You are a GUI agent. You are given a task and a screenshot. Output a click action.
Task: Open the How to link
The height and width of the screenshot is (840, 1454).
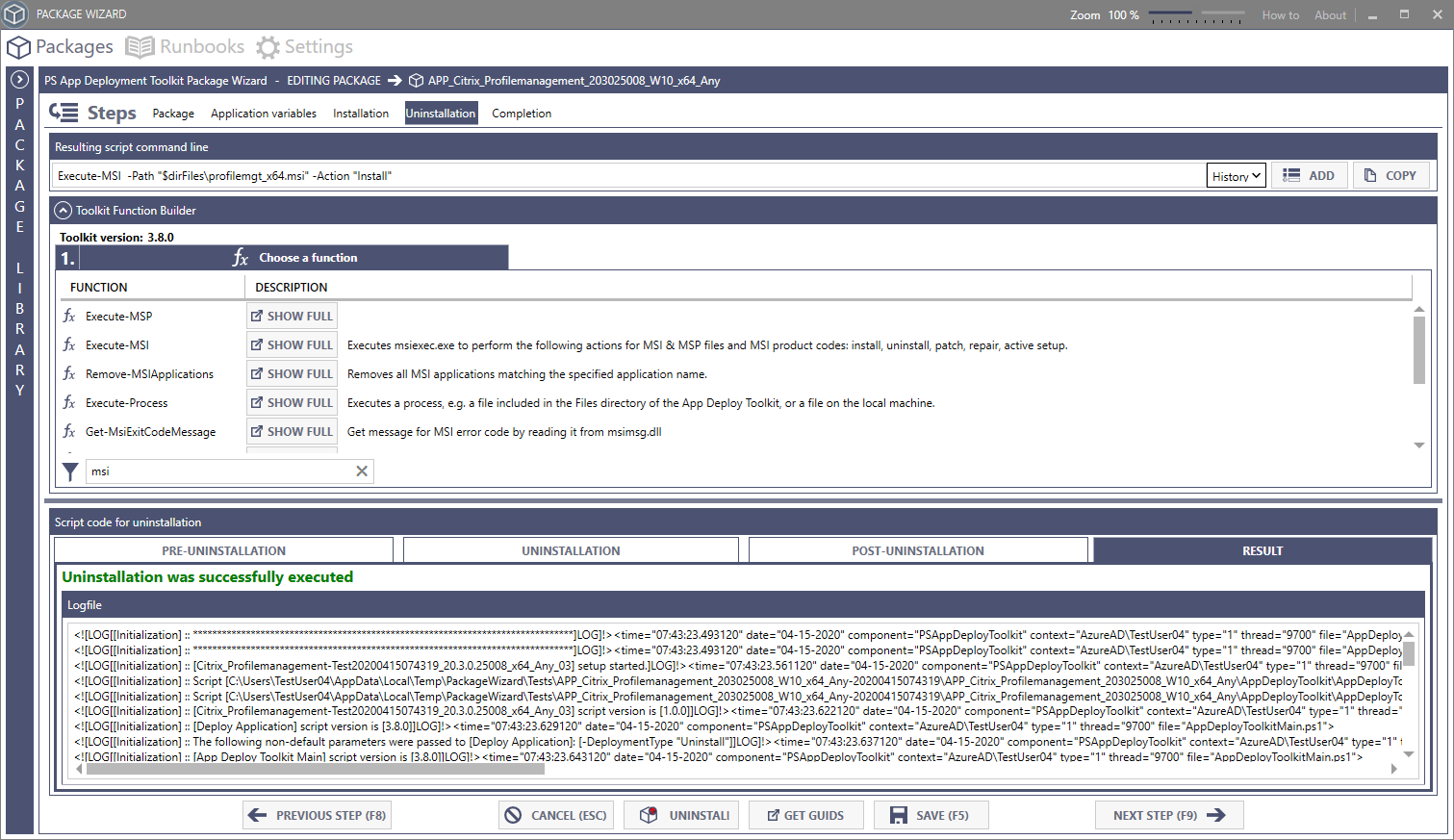[1281, 15]
